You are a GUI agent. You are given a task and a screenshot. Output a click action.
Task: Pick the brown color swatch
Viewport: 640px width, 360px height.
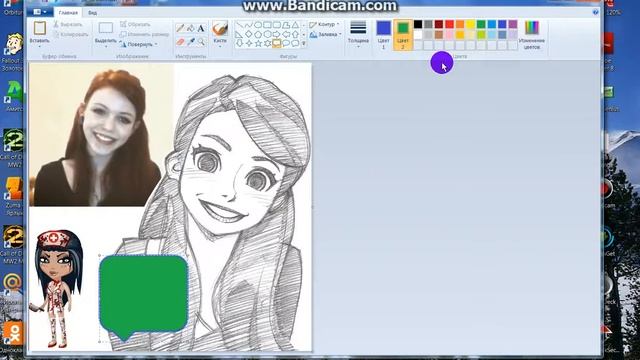(439, 35)
